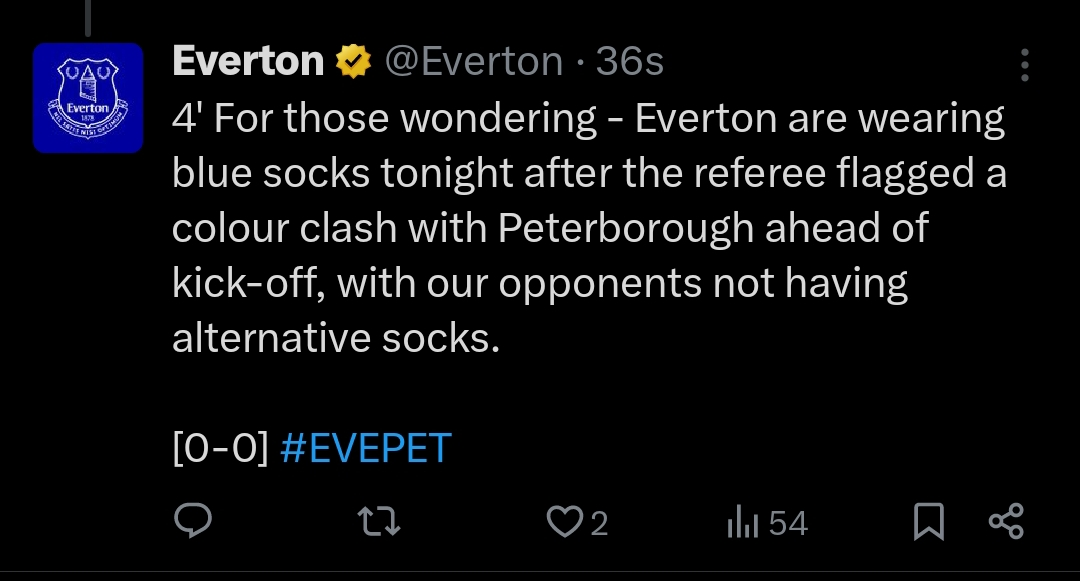Bookmark this Everton tweet
Viewport: 1080px width, 581px height.
click(928, 521)
